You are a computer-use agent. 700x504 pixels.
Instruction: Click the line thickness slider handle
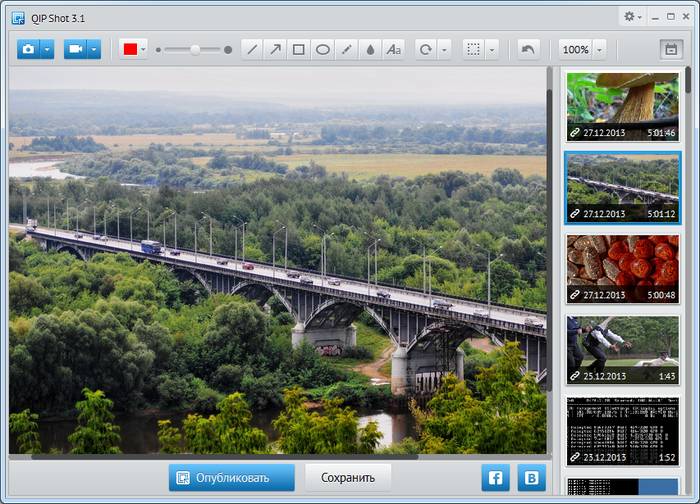195,49
